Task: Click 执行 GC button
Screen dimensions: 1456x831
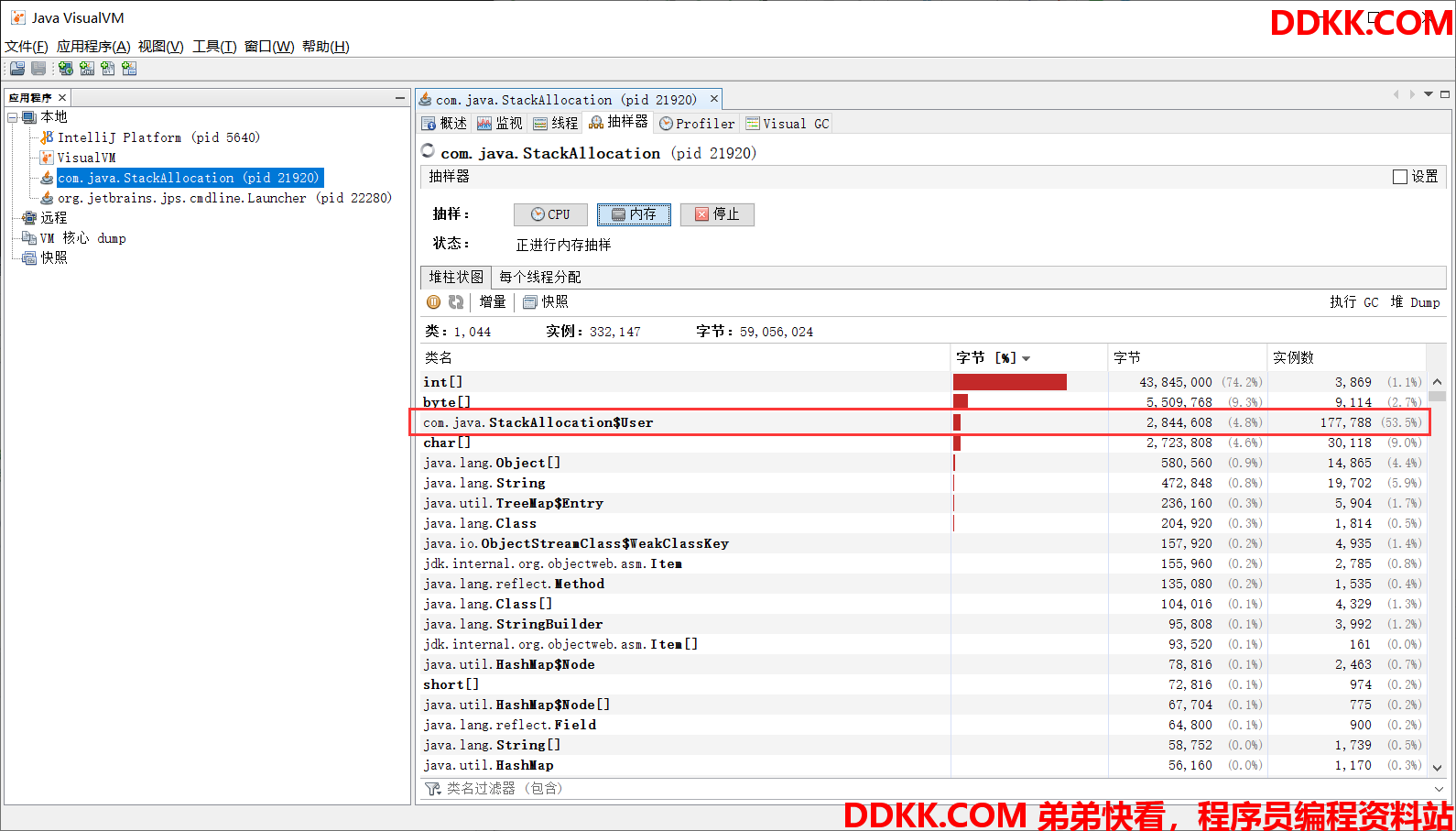Action: (x=1353, y=302)
